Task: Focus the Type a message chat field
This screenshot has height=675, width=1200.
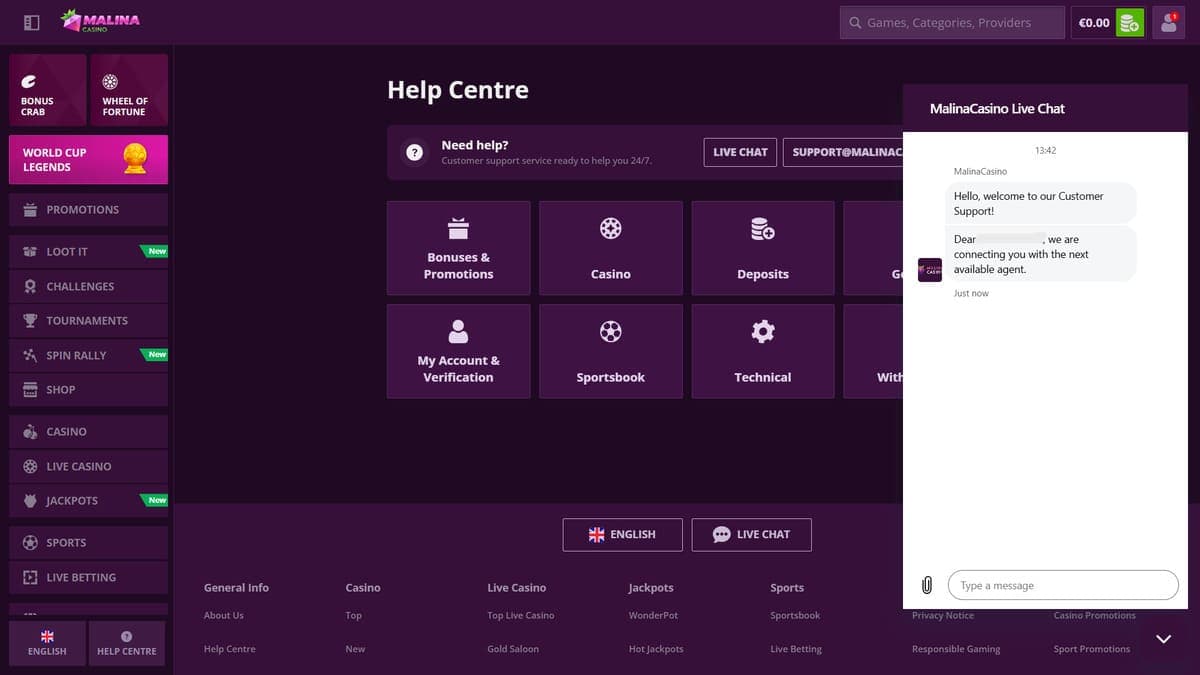Action: 1064,585
